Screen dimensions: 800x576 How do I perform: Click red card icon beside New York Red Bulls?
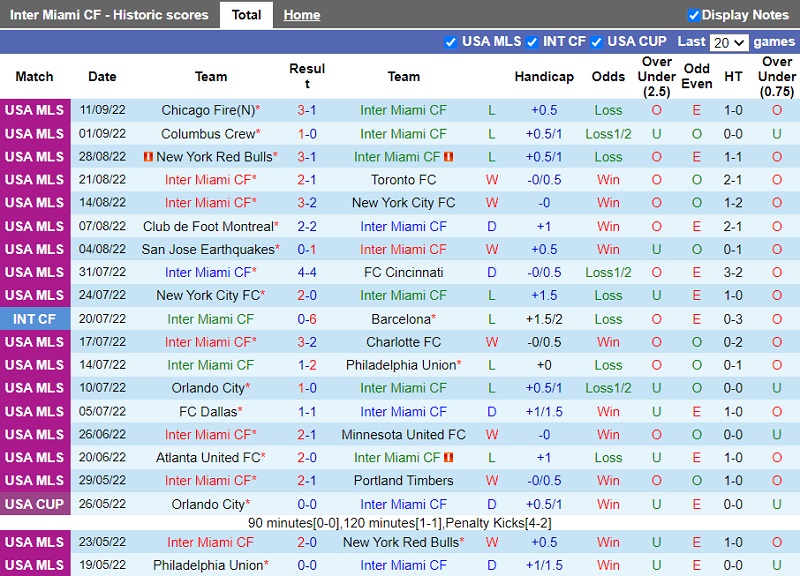tap(149, 157)
